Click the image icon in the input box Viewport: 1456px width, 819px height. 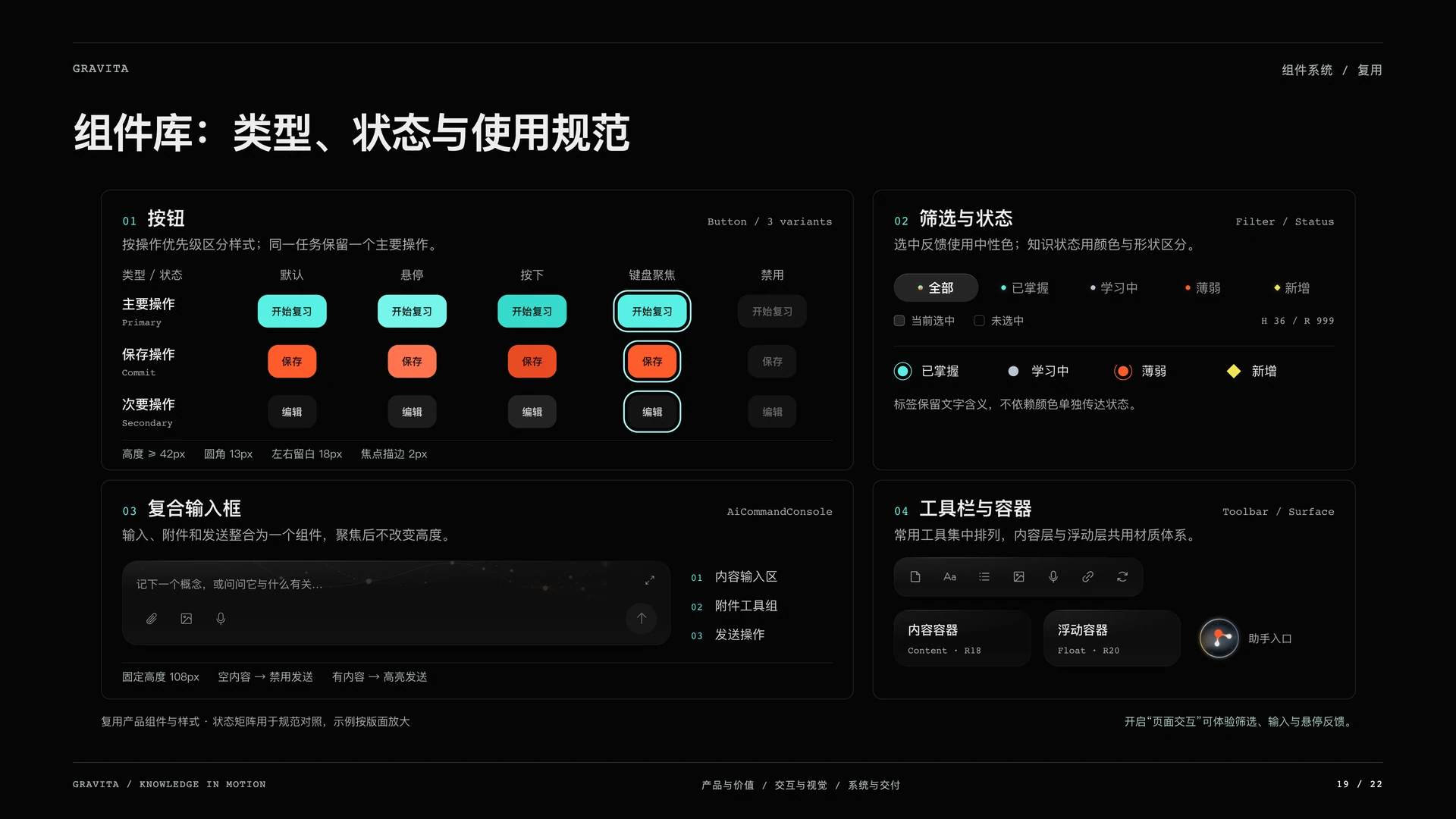pos(187,619)
